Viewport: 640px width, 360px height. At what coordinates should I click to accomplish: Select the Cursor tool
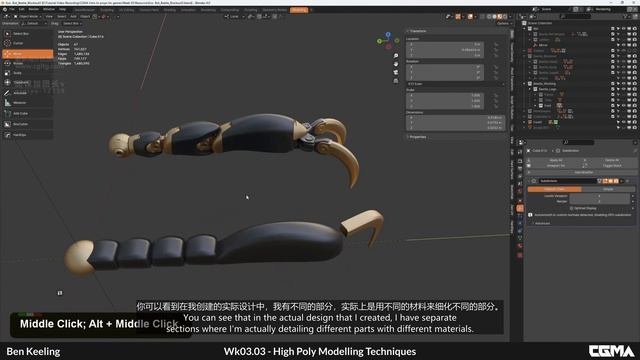(x=28, y=43)
